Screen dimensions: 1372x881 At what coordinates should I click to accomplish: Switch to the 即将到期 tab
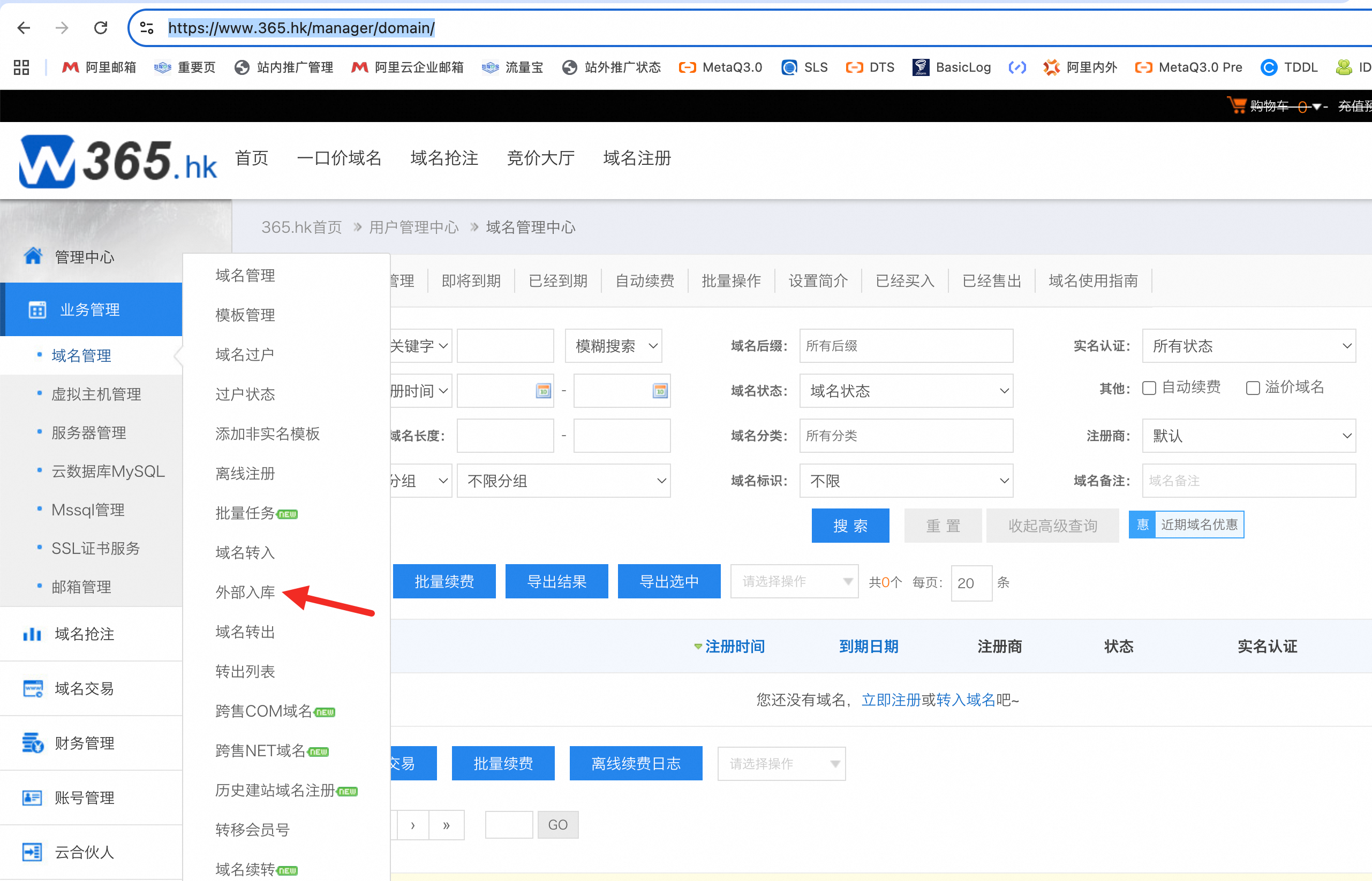pos(471,280)
